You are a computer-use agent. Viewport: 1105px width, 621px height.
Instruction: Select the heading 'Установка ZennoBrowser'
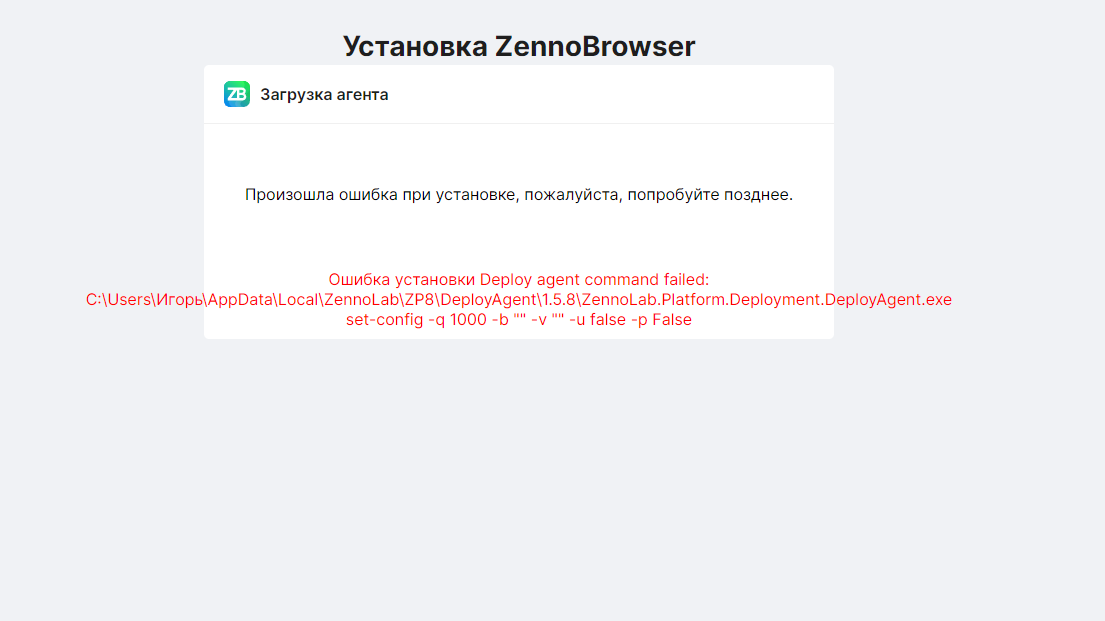pos(519,47)
